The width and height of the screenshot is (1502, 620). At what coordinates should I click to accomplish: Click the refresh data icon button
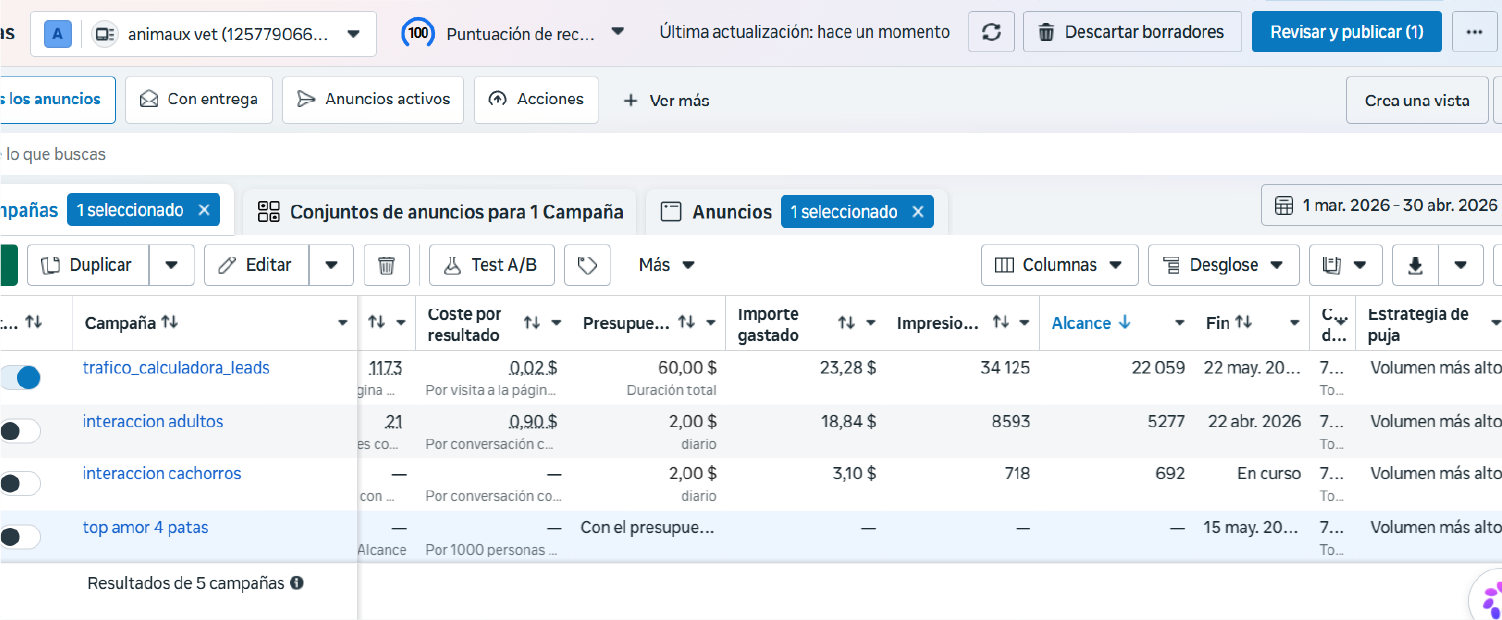click(991, 32)
